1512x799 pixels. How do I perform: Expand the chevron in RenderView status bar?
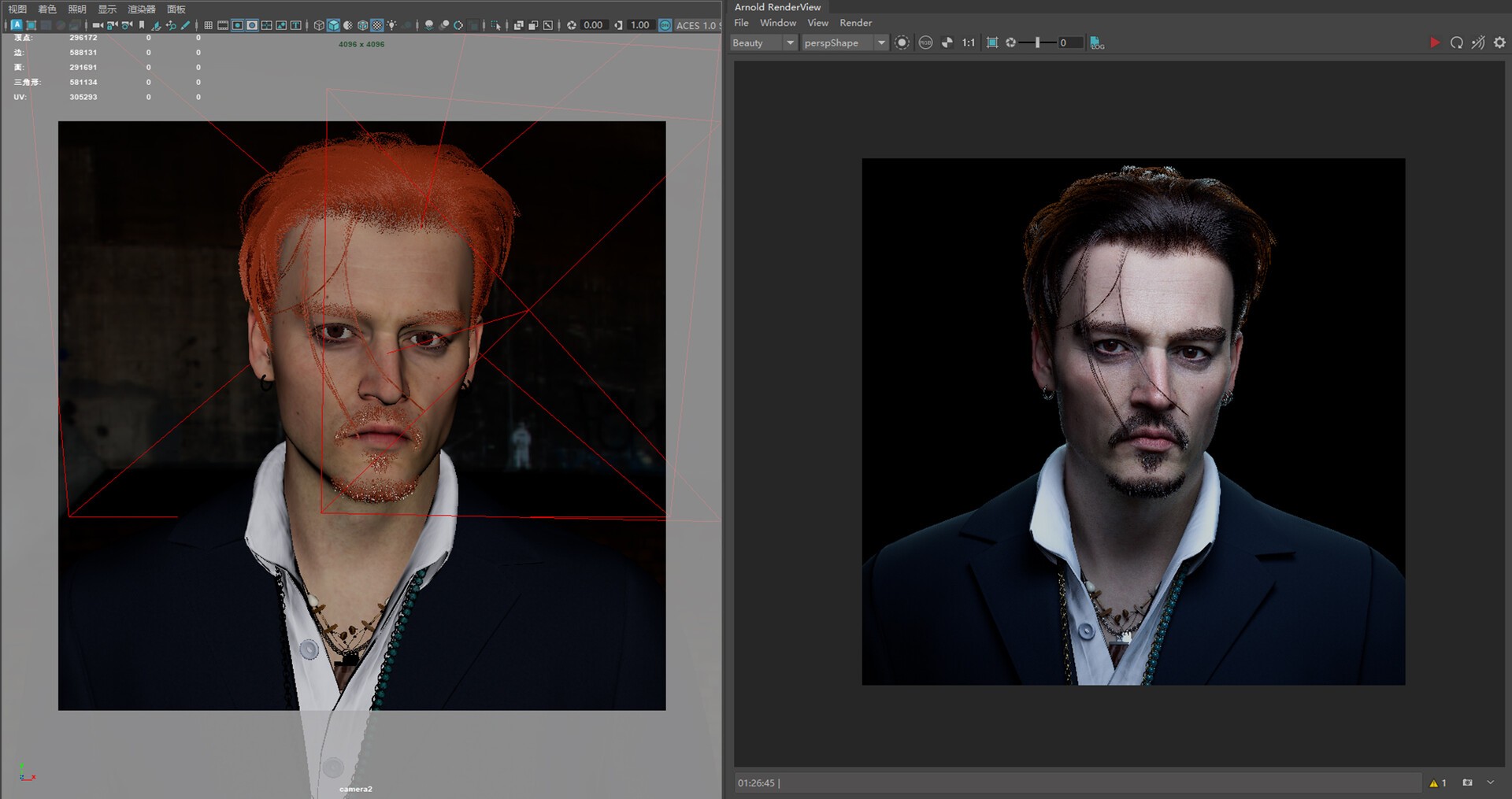(1490, 782)
